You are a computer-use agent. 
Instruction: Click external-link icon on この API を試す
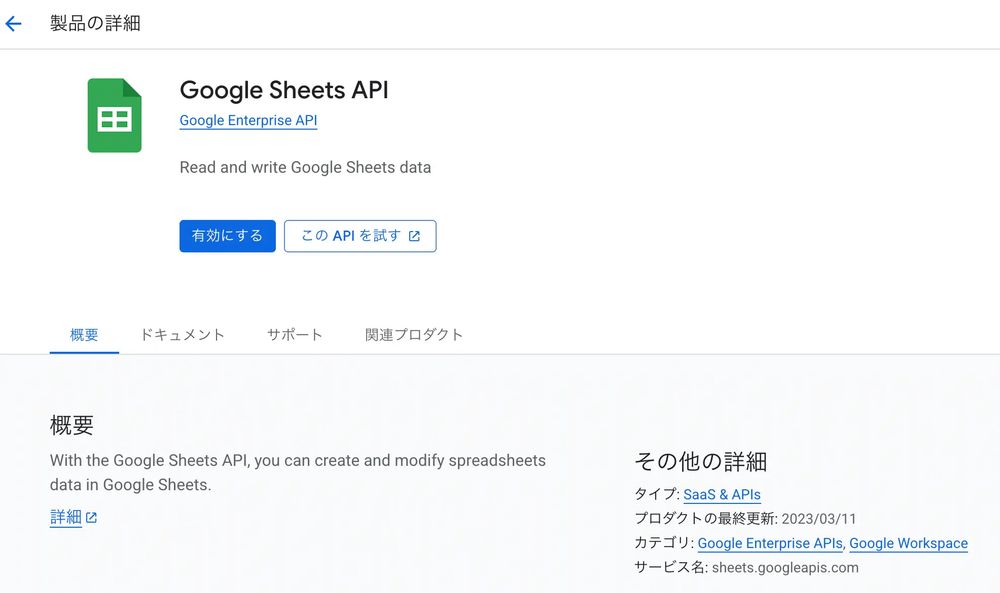(x=414, y=237)
